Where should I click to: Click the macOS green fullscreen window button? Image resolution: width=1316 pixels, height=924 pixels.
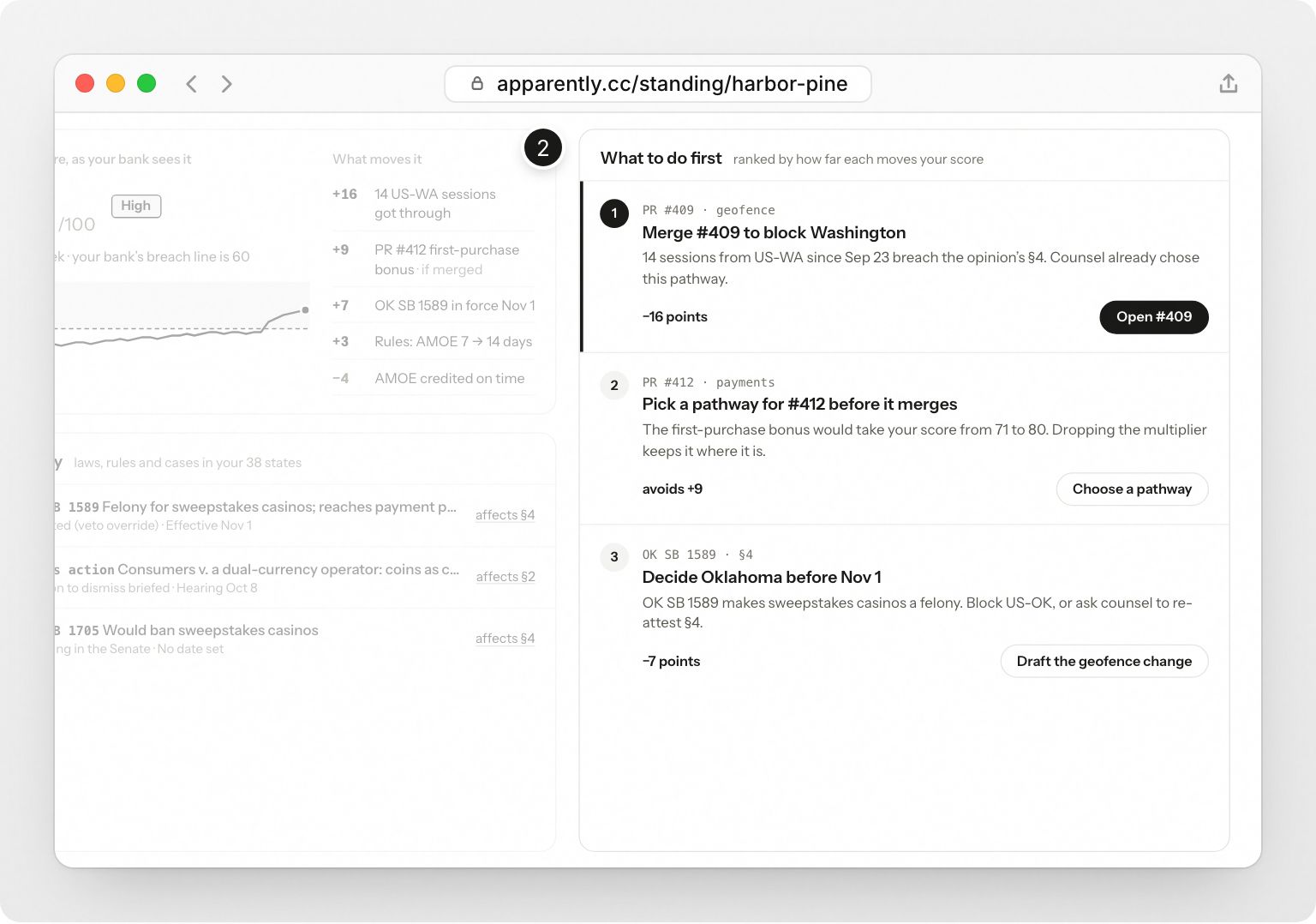tap(147, 83)
